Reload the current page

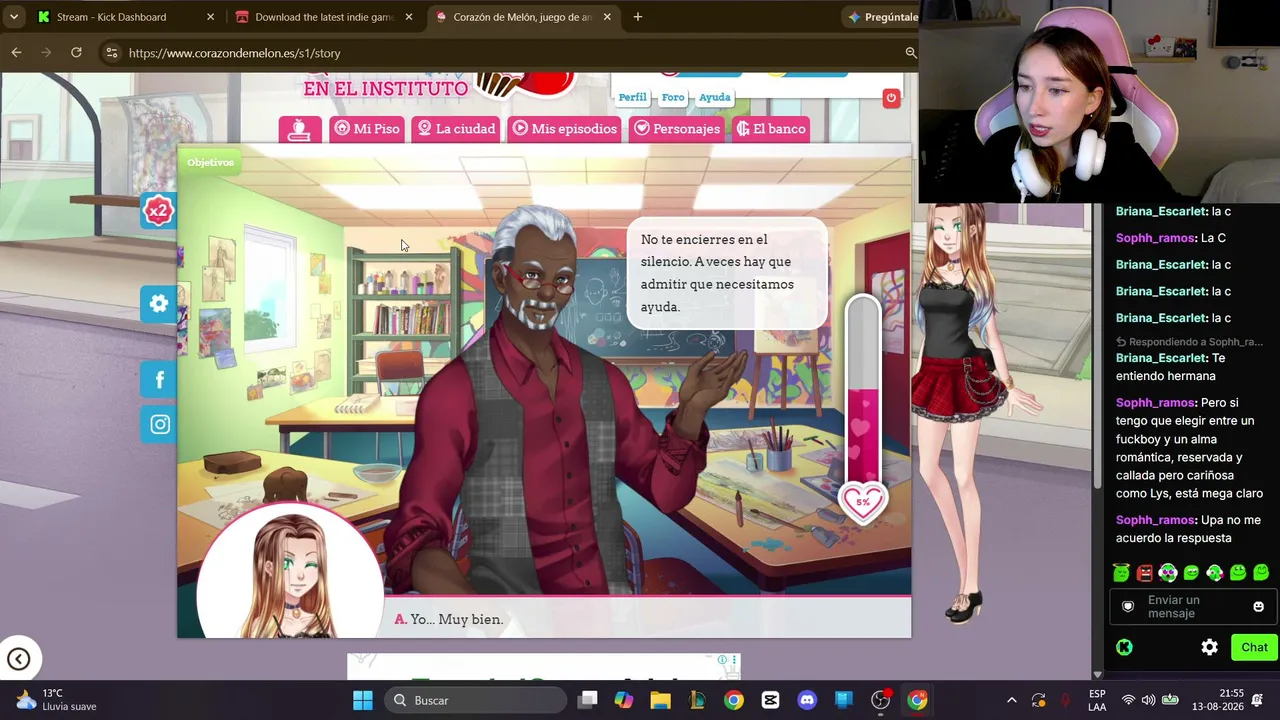[x=76, y=53]
